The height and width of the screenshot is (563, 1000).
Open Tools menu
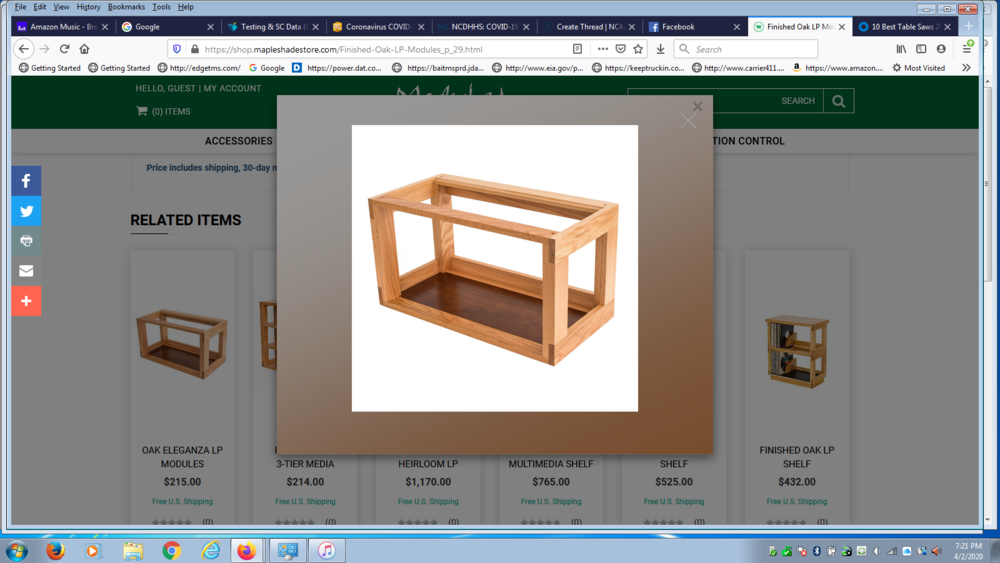161,7
